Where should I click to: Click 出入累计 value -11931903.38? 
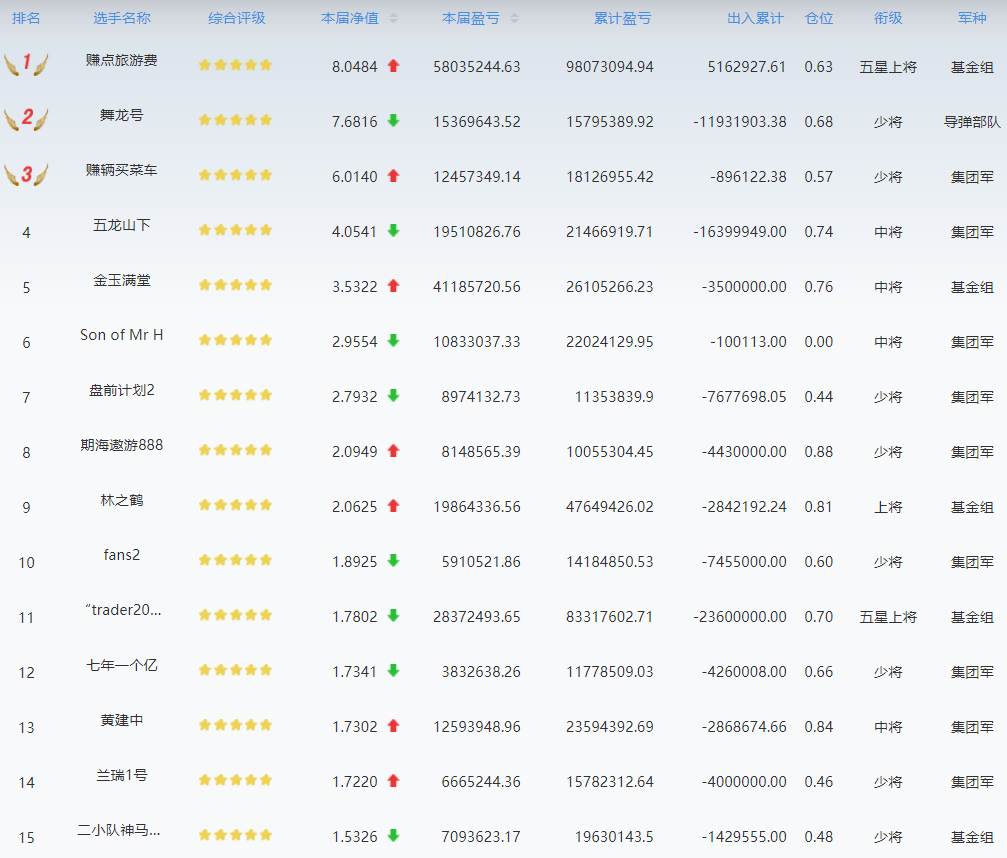point(739,122)
